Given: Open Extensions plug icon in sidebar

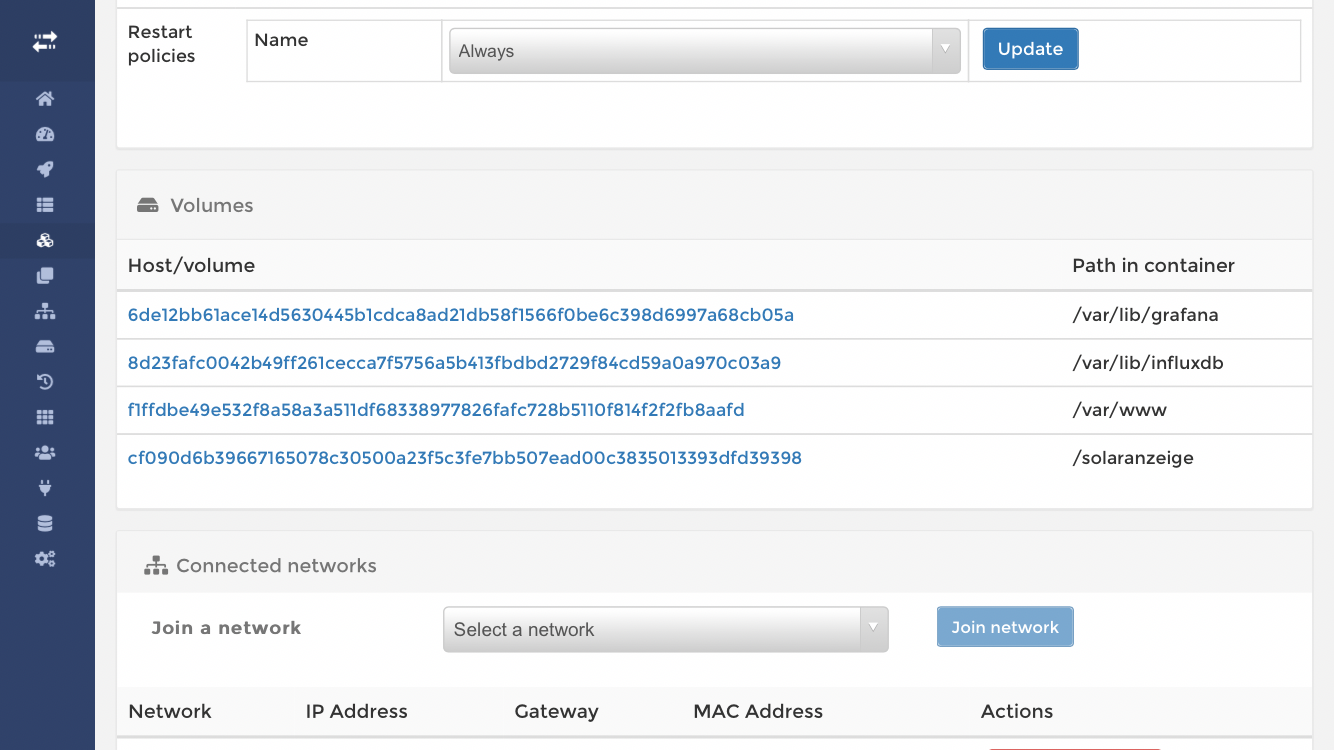Looking at the screenshot, I should click(x=45, y=488).
